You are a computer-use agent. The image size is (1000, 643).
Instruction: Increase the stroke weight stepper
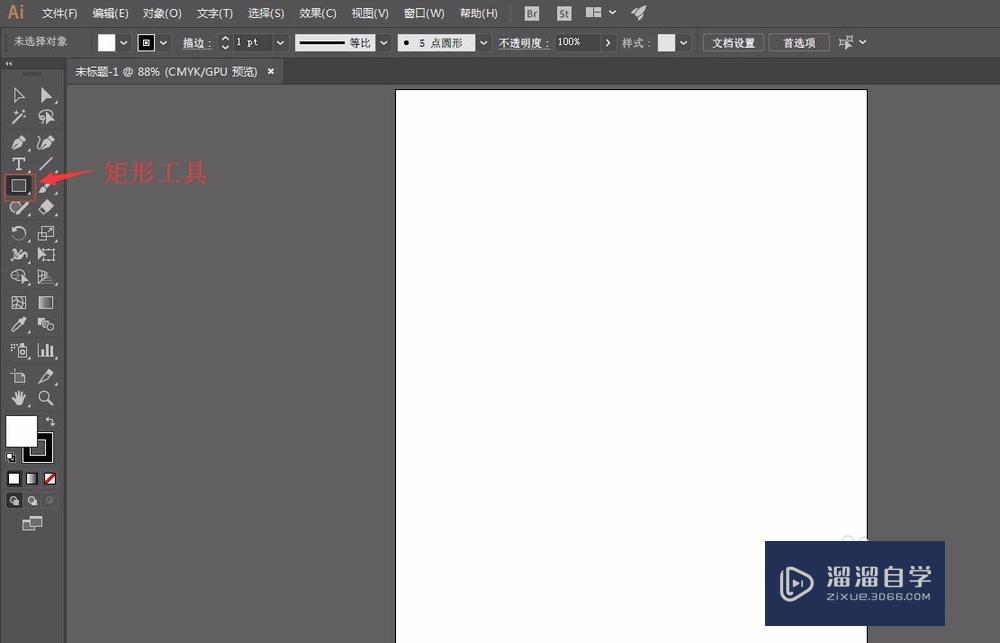pyautogui.click(x=224, y=38)
